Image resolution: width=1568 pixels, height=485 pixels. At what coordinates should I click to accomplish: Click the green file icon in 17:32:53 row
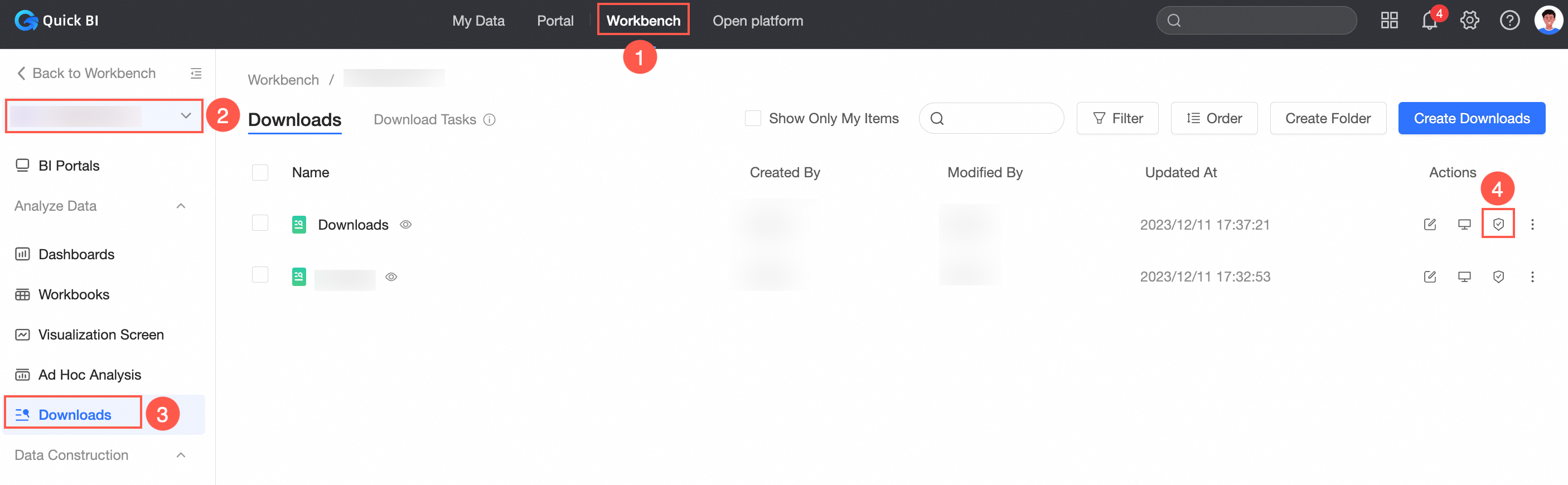(299, 277)
